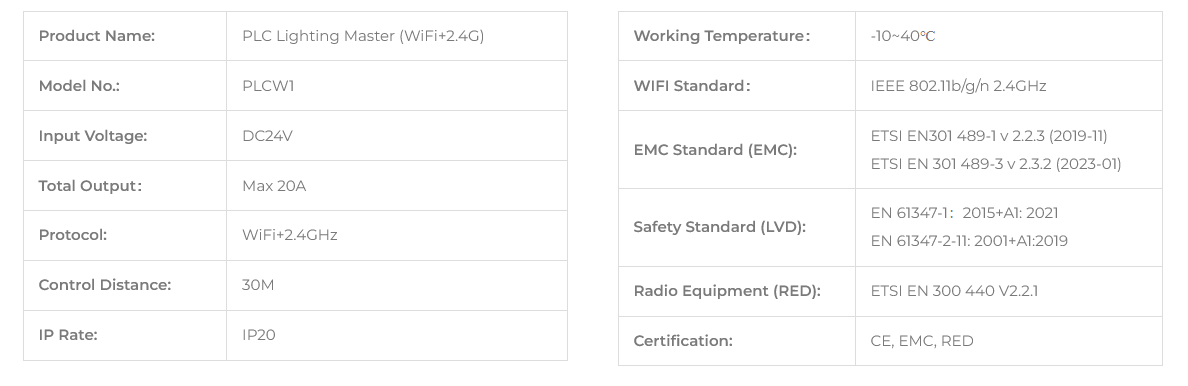Viewport: 1188px width, 386px height.
Task: Click the Working Temperature label
Action: 721,36
